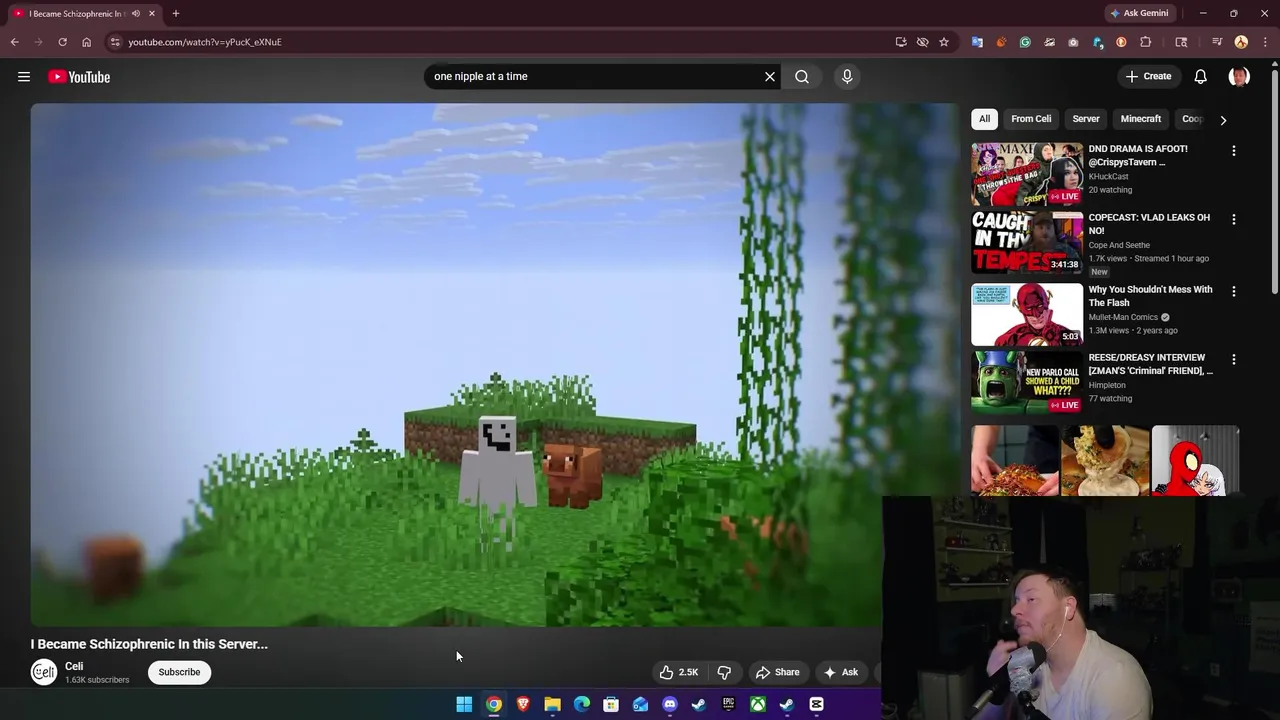Dislike this video
The width and height of the screenshot is (1280, 720).
point(724,672)
